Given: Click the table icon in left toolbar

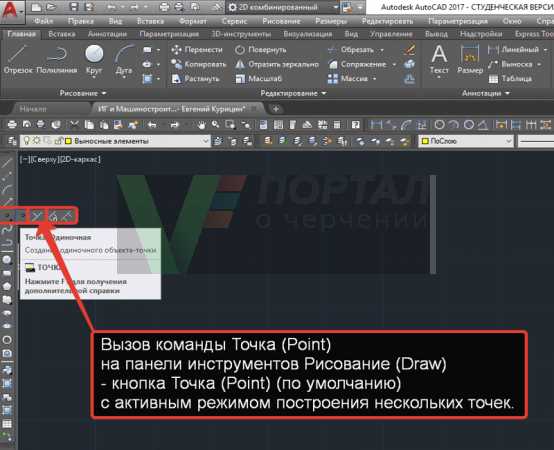Looking at the screenshot, I should [7, 424].
